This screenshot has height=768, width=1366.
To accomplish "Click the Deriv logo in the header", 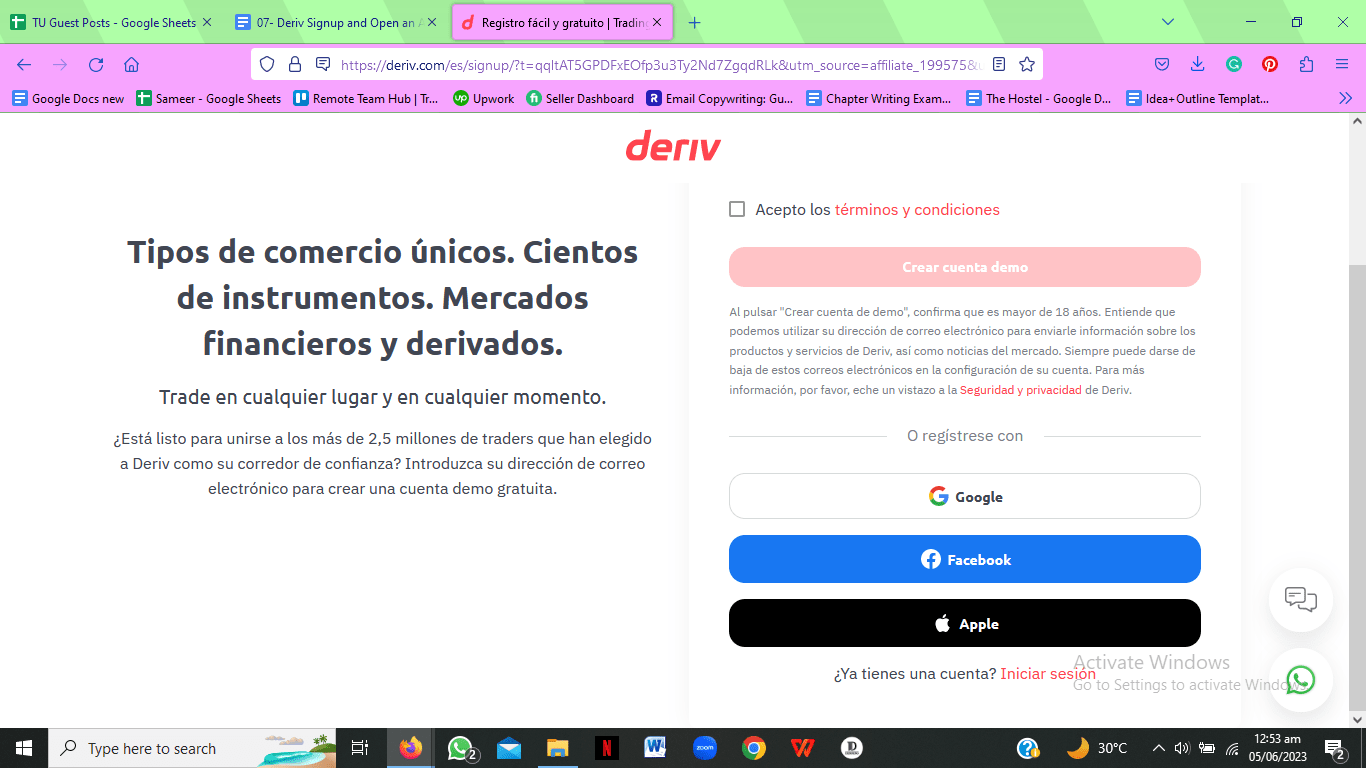I will (673, 147).
